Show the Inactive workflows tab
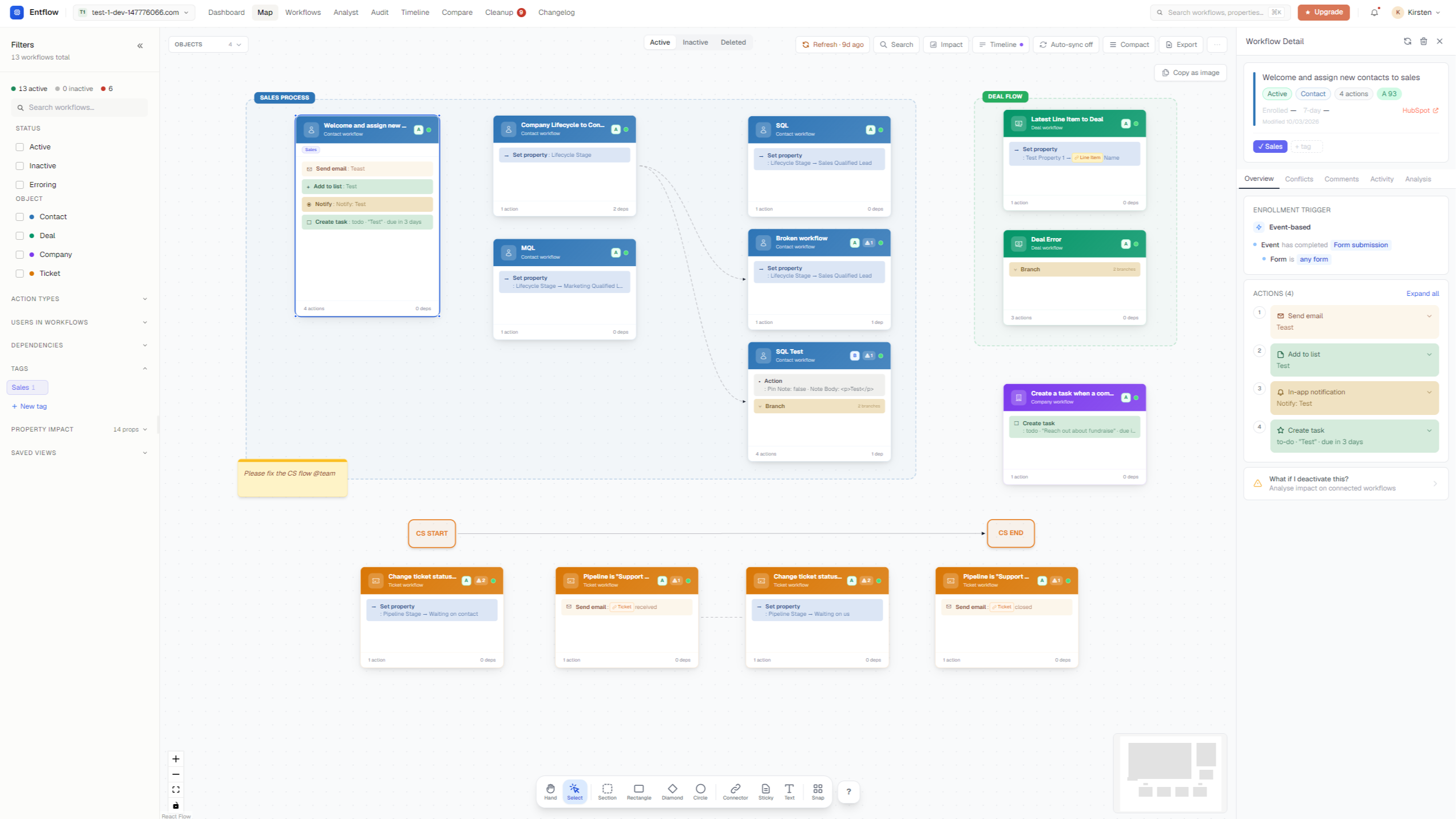The image size is (1456, 819). 695,42
